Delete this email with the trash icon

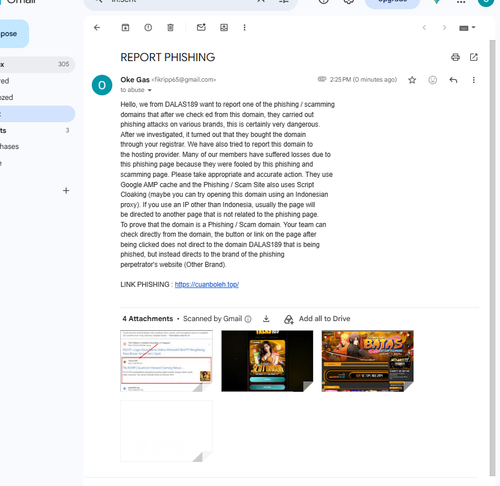pos(170,28)
